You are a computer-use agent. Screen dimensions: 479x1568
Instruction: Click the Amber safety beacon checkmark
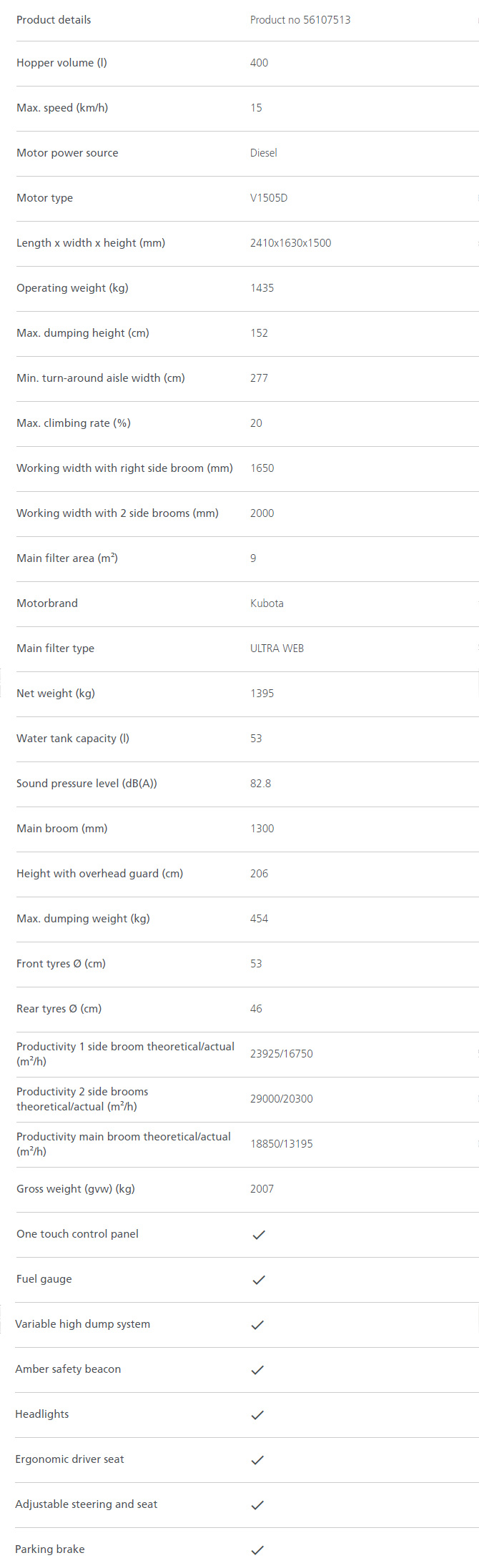257,1370
